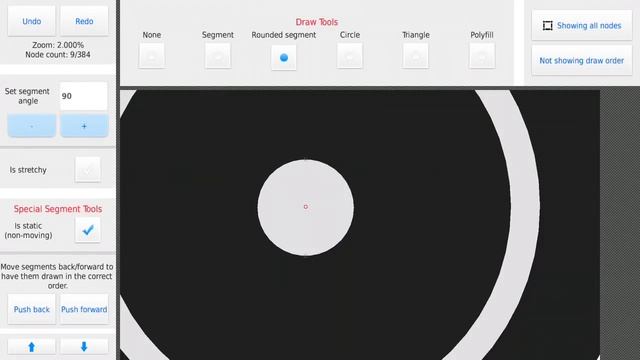Click the Zoom 2.000% text

pyautogui.click(x=58, y=45)
